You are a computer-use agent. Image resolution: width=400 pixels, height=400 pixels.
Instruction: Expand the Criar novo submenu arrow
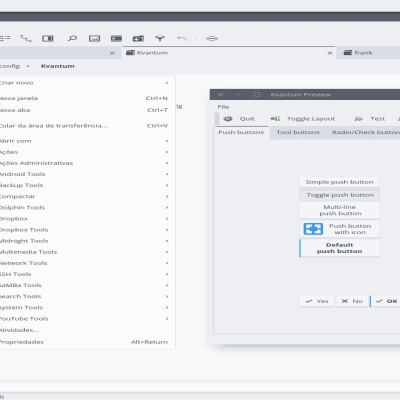pyautogui.click(x=167, y=83)
